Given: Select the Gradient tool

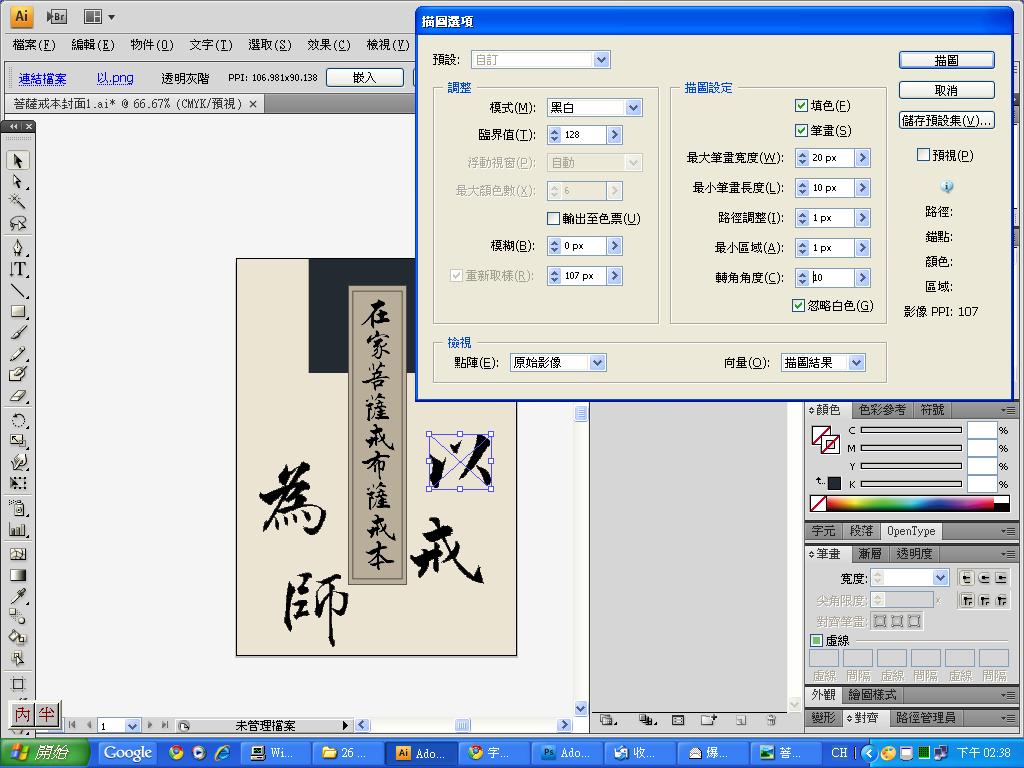Looking at the screenshot, I should (x=18, y=575).
